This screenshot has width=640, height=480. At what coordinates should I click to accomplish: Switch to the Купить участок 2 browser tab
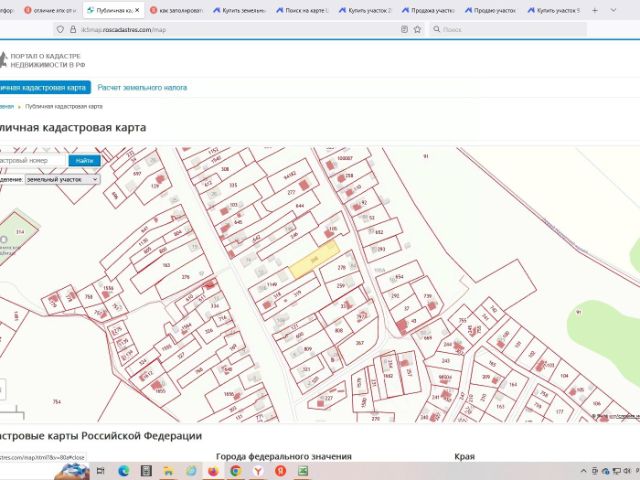point(365,10)
